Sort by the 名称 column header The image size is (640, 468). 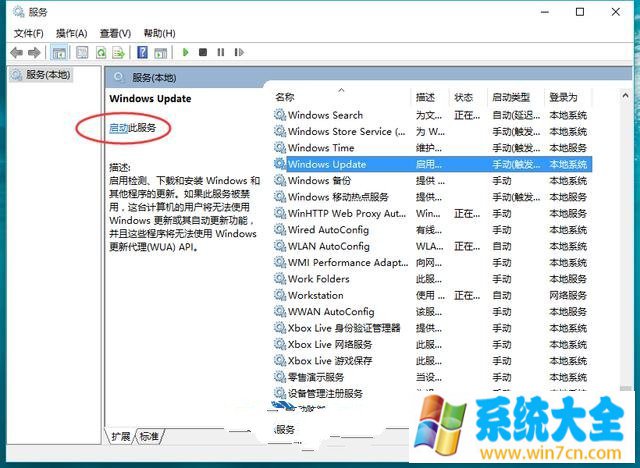pyautogui.click(x=285, y=97)
